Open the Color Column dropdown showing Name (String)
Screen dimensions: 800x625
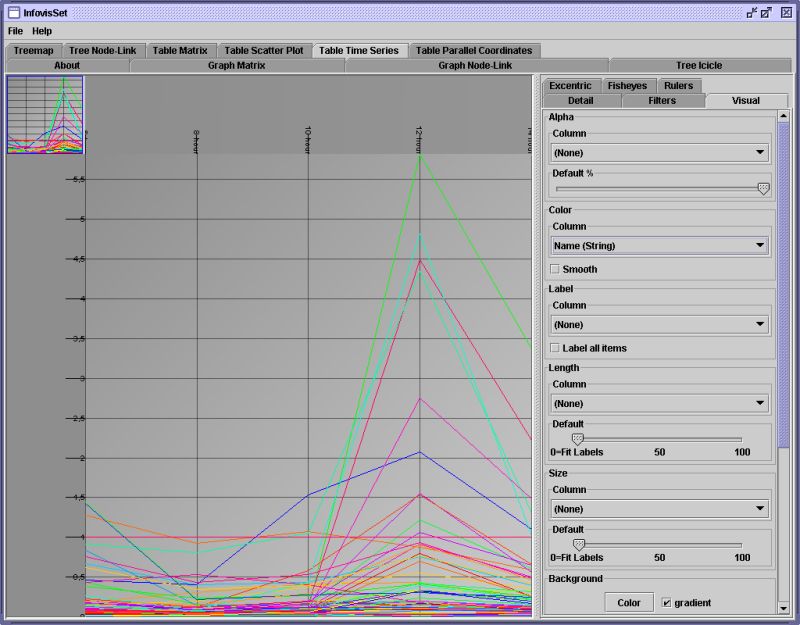(x=660, y=245)
